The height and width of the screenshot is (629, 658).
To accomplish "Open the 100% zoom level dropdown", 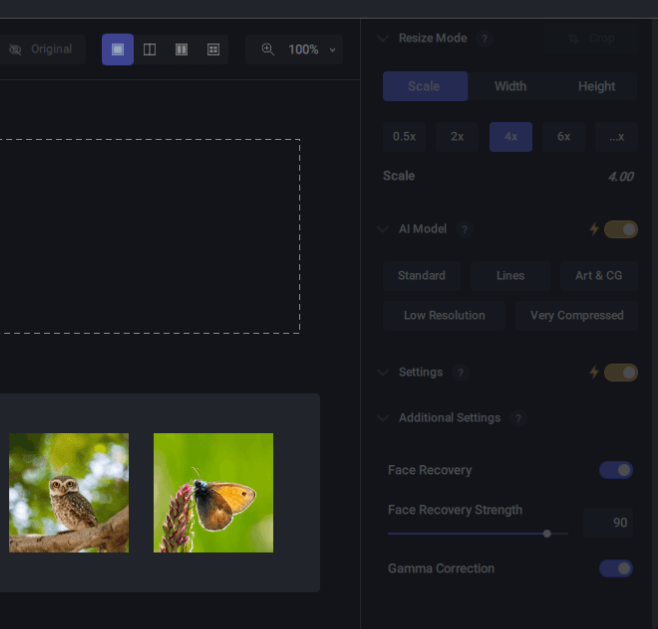I will click(310, 49).
